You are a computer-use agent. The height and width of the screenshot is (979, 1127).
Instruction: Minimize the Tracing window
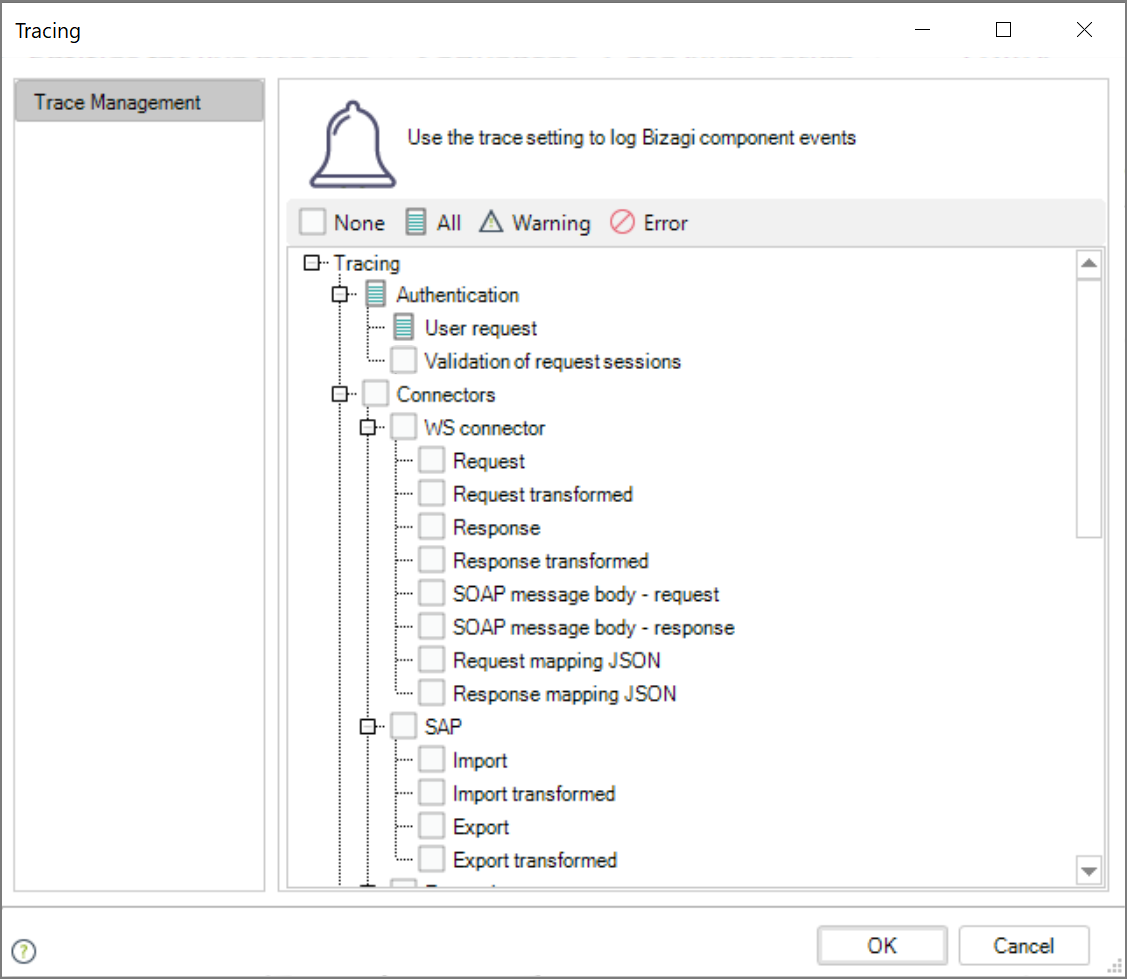(x=923, y=29)
